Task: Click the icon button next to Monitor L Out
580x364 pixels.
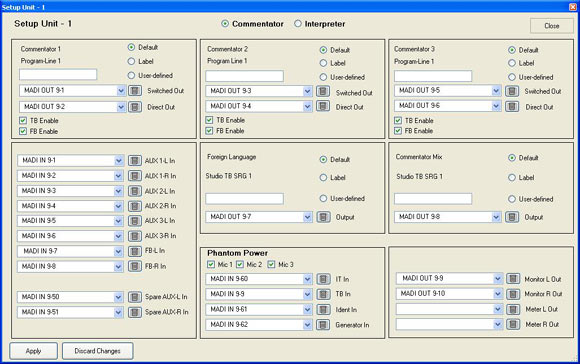Action: [513, 279]
